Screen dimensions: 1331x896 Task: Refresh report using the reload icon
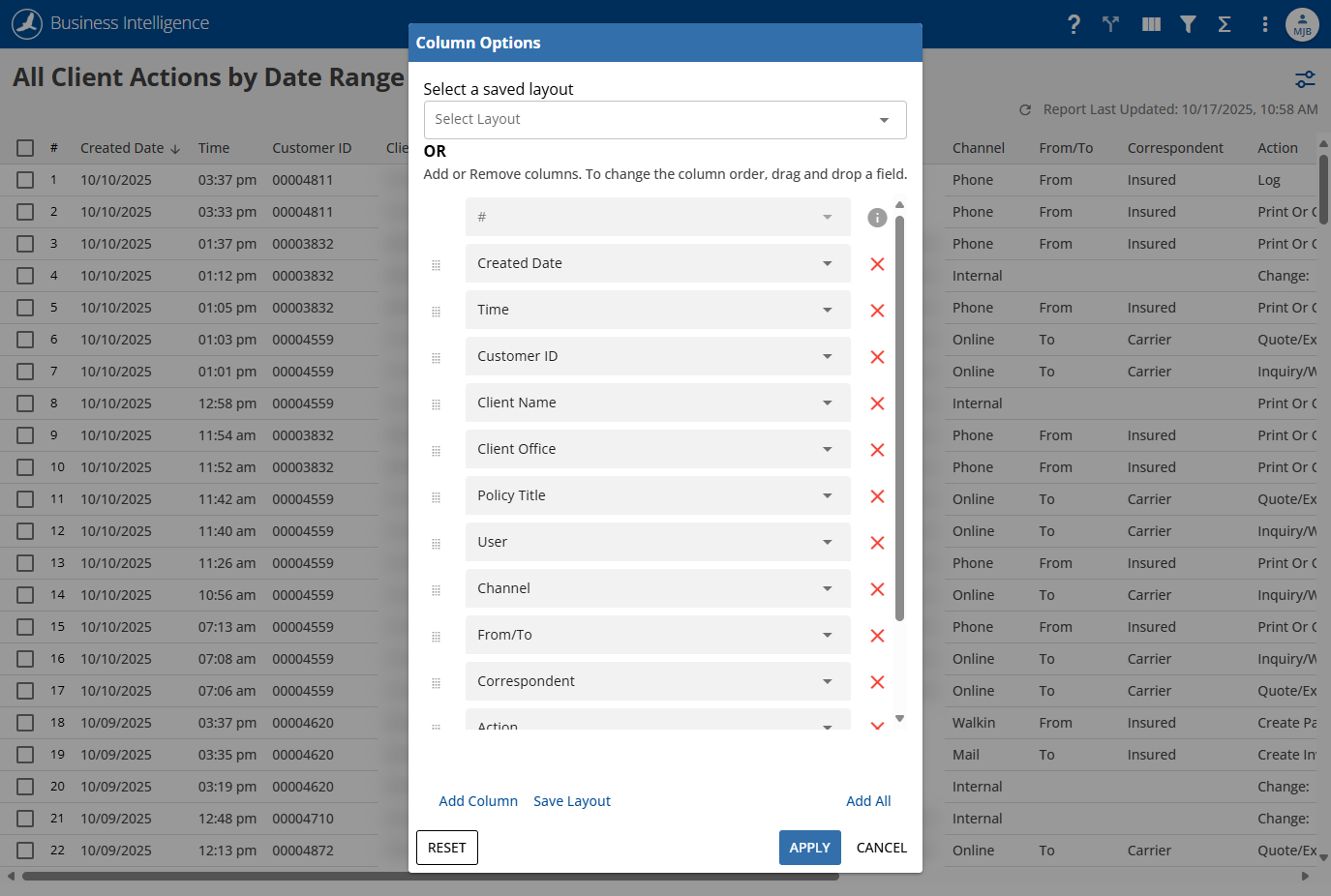pyautogui.click(x=1025, y=110)
